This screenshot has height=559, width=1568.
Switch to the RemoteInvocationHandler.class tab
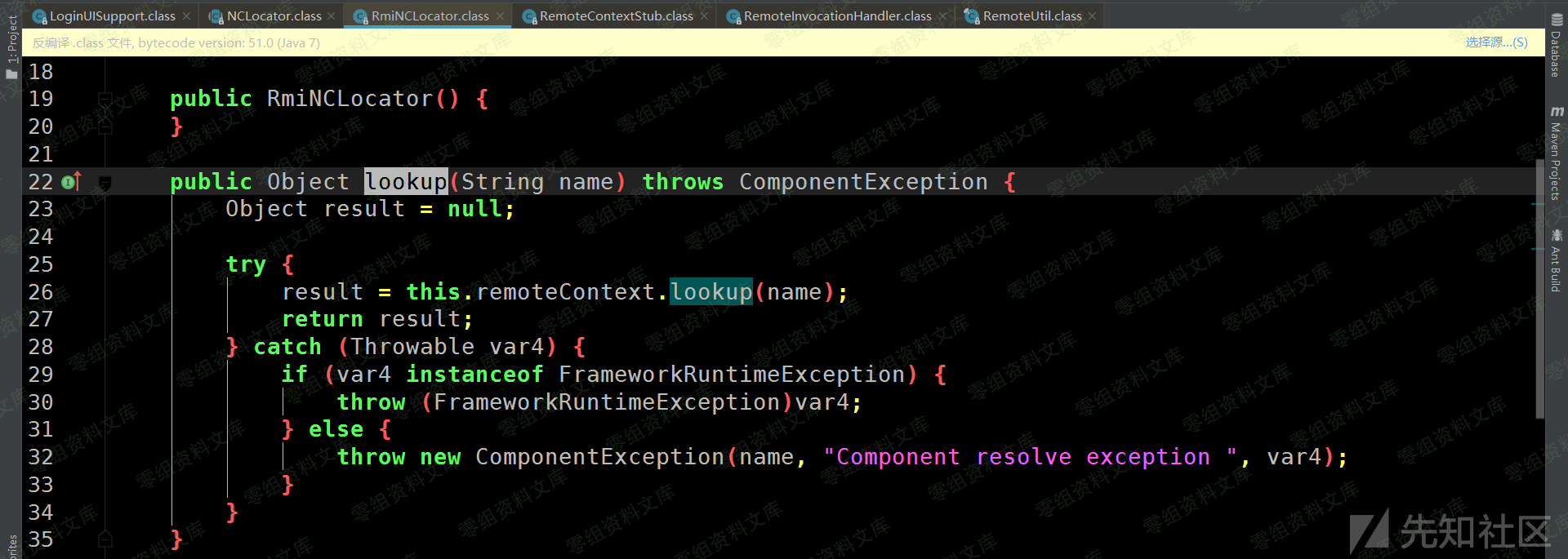[x=836, y=16]
